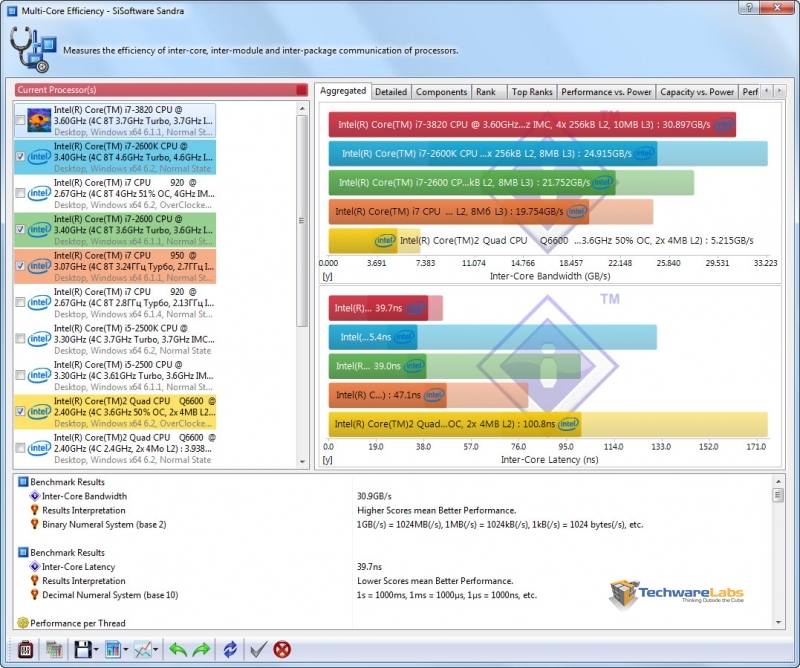Click the 39.7ns Inter-Core Latency value
This screenshot has height=668, width=800.
(369, 566)
